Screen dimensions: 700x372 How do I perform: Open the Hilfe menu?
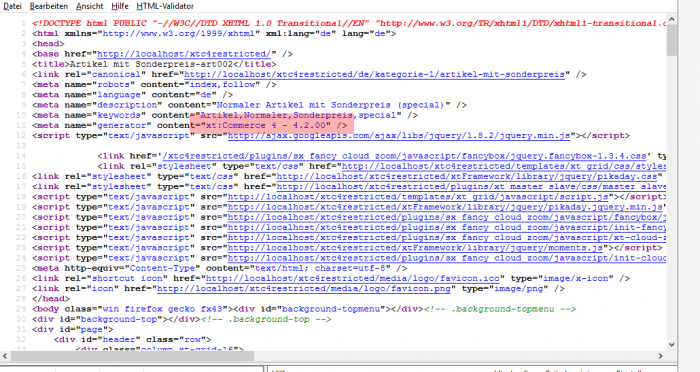click(x=120, y=6)
